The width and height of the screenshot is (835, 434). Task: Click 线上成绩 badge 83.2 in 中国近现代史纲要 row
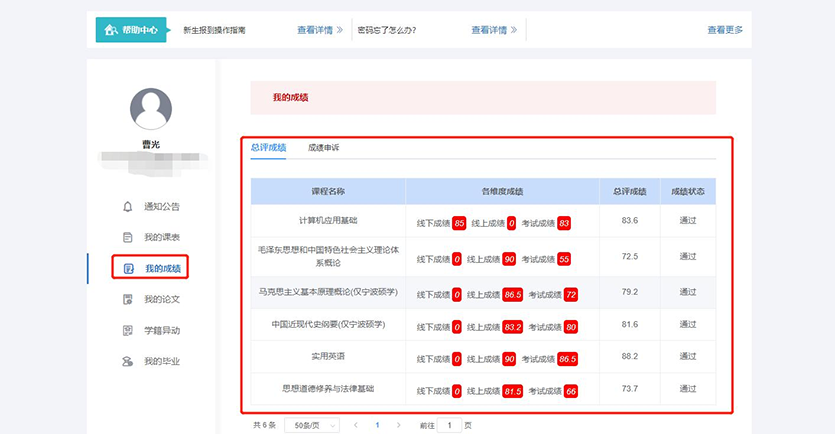pyautogui.click(x=513, y=327)
